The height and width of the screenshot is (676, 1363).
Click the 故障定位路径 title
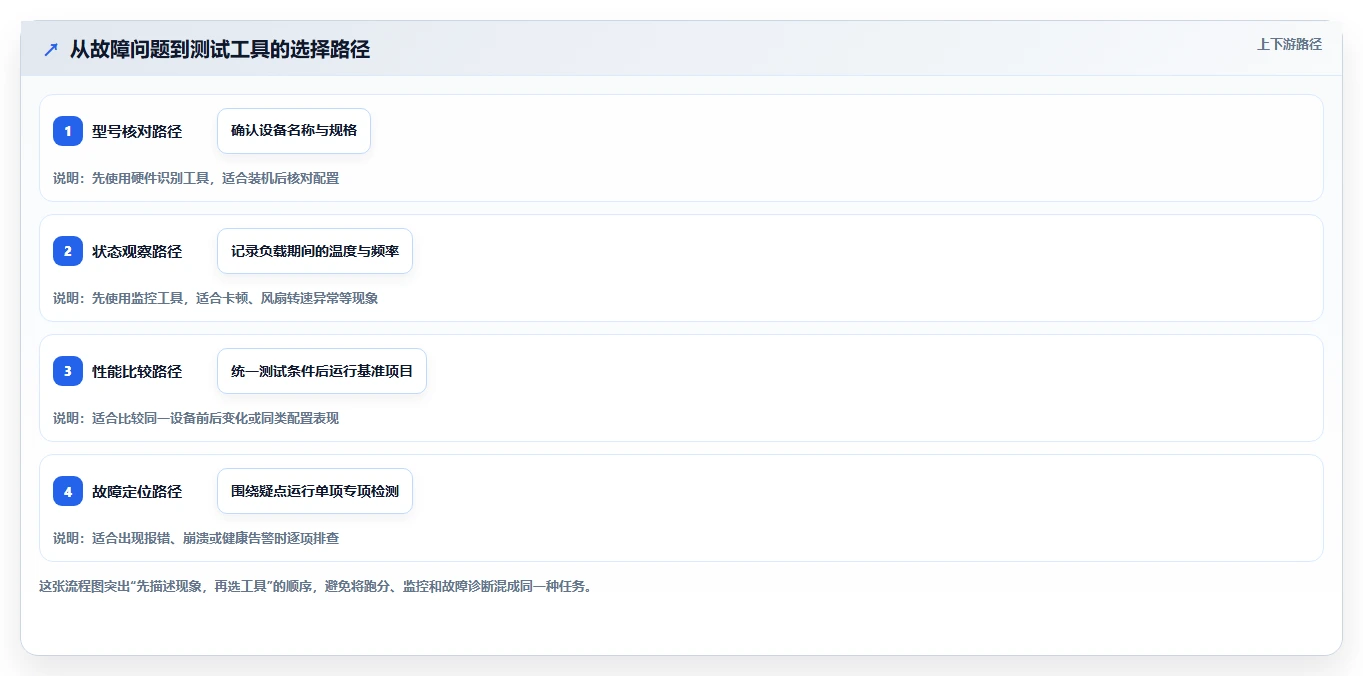coord(137,491)
